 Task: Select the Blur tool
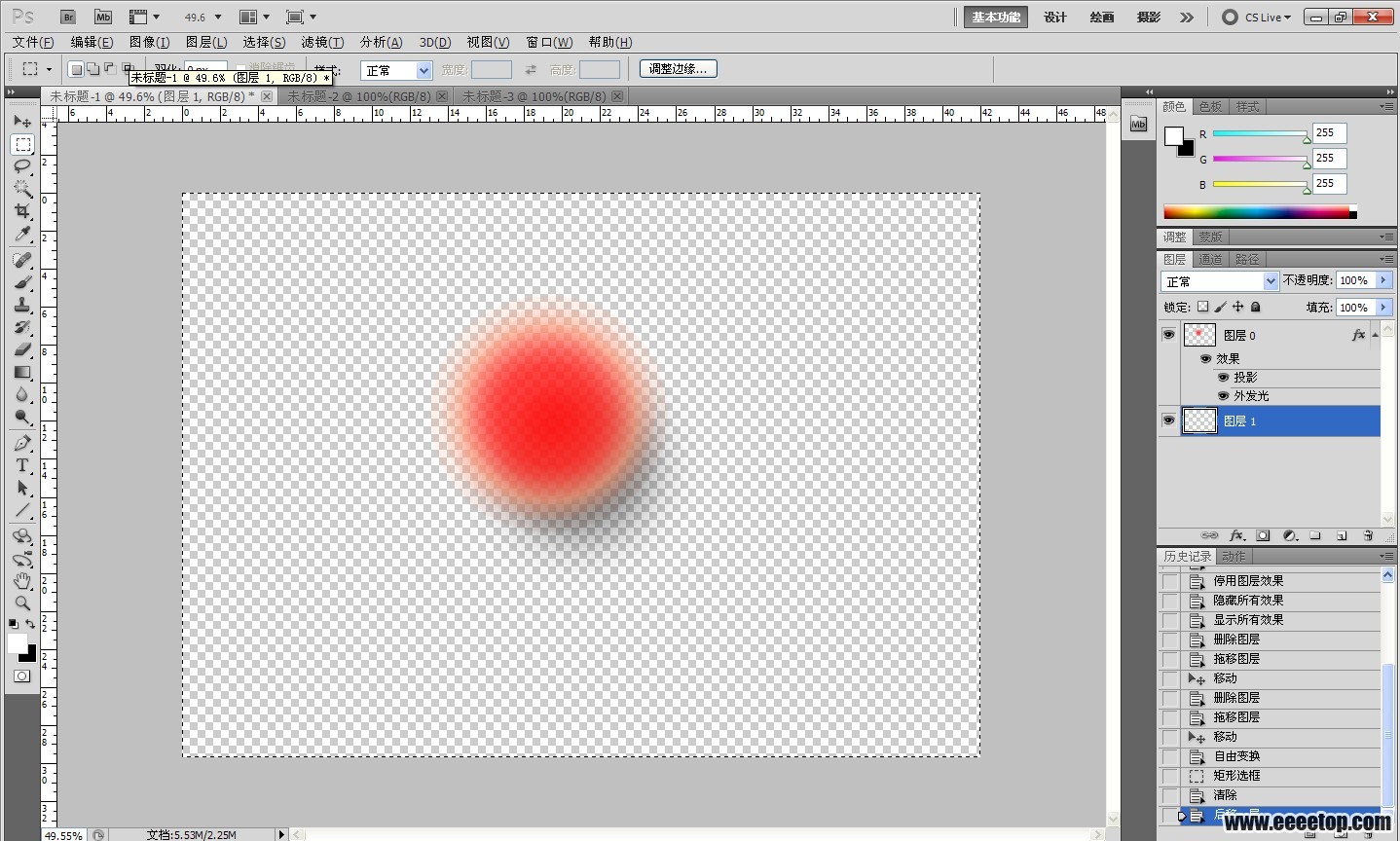click(x=22, y=394)
